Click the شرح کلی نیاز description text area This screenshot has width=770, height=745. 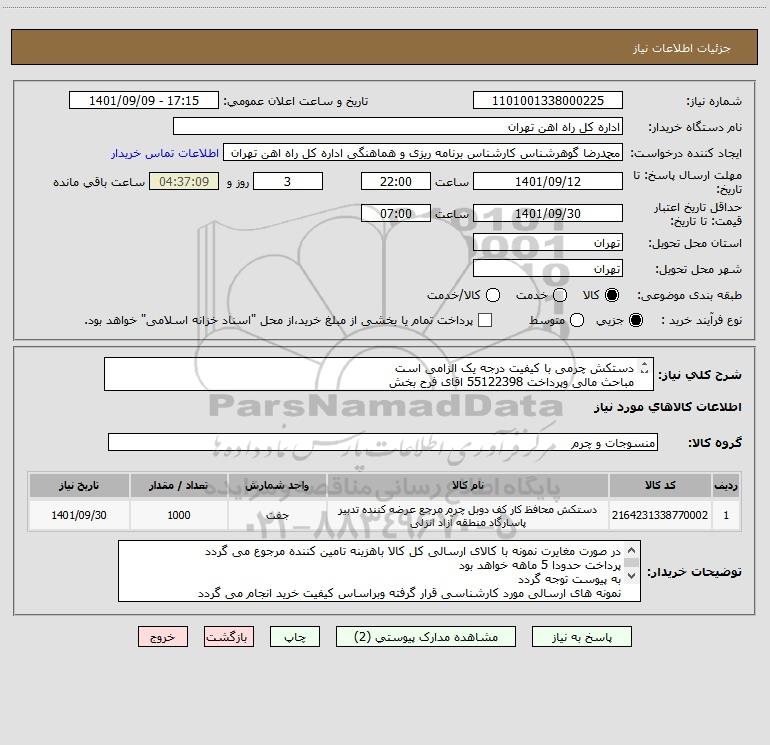tap(379, 375)
